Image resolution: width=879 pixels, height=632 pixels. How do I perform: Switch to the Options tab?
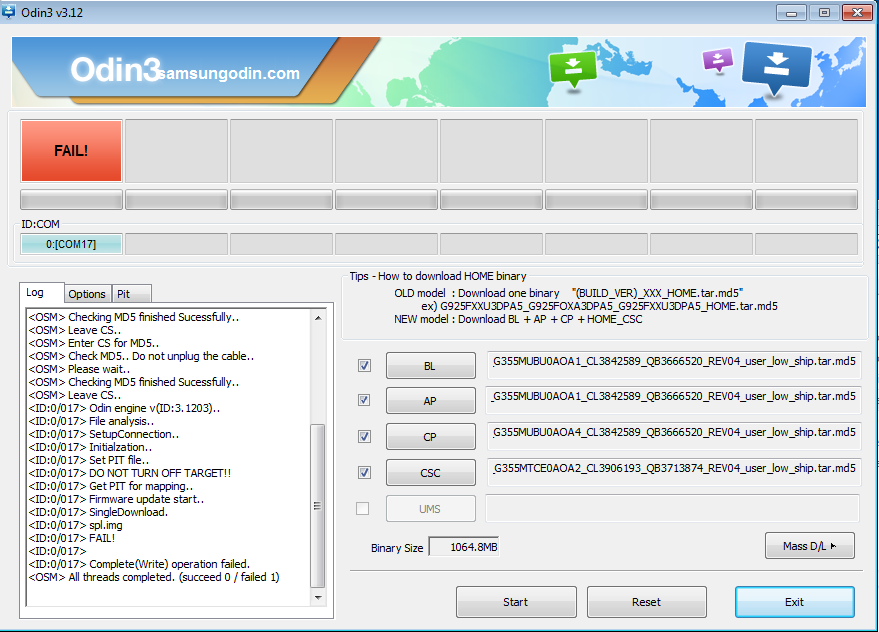coord(87,294)
